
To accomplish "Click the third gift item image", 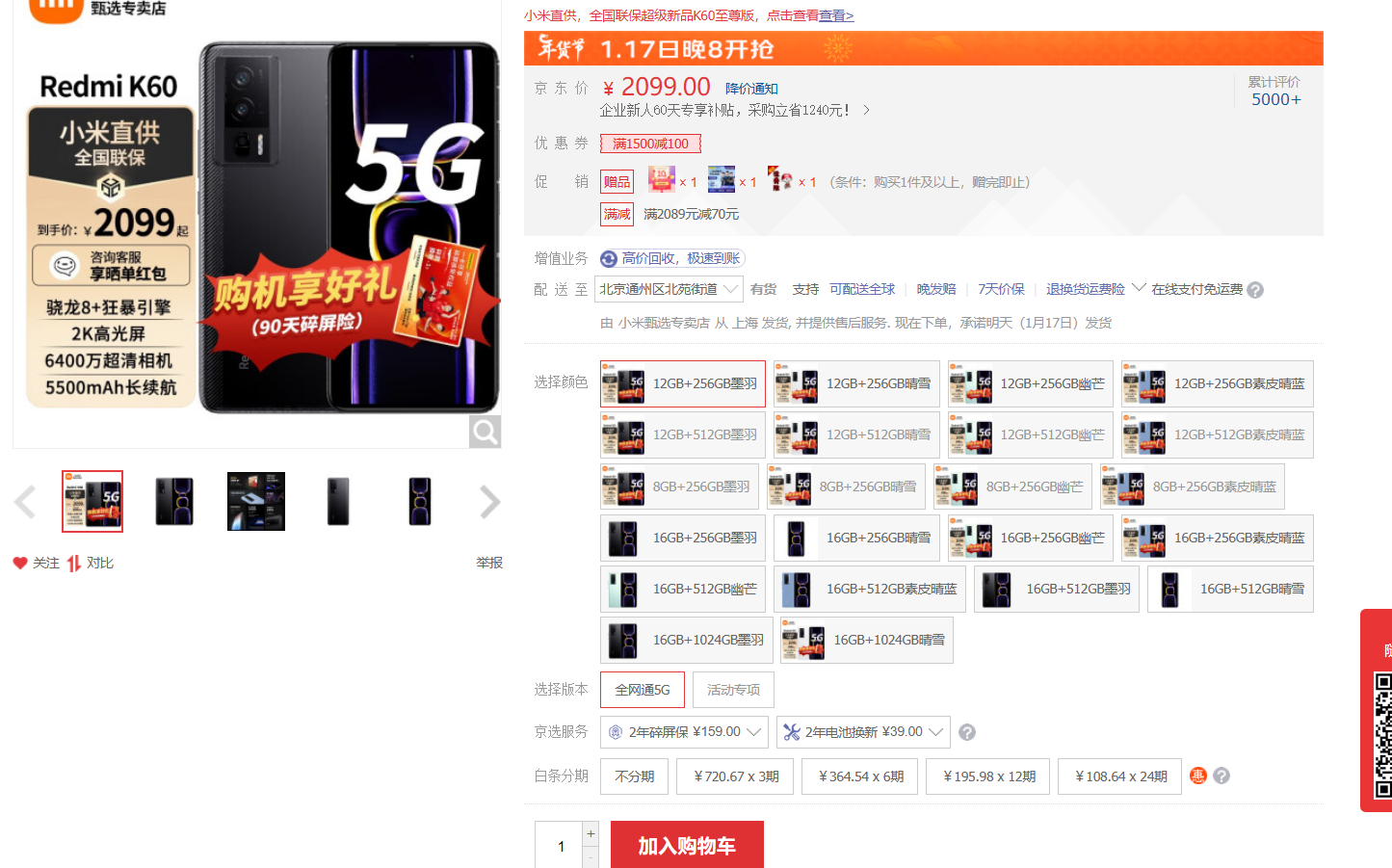I will click(x=780, y=180).
